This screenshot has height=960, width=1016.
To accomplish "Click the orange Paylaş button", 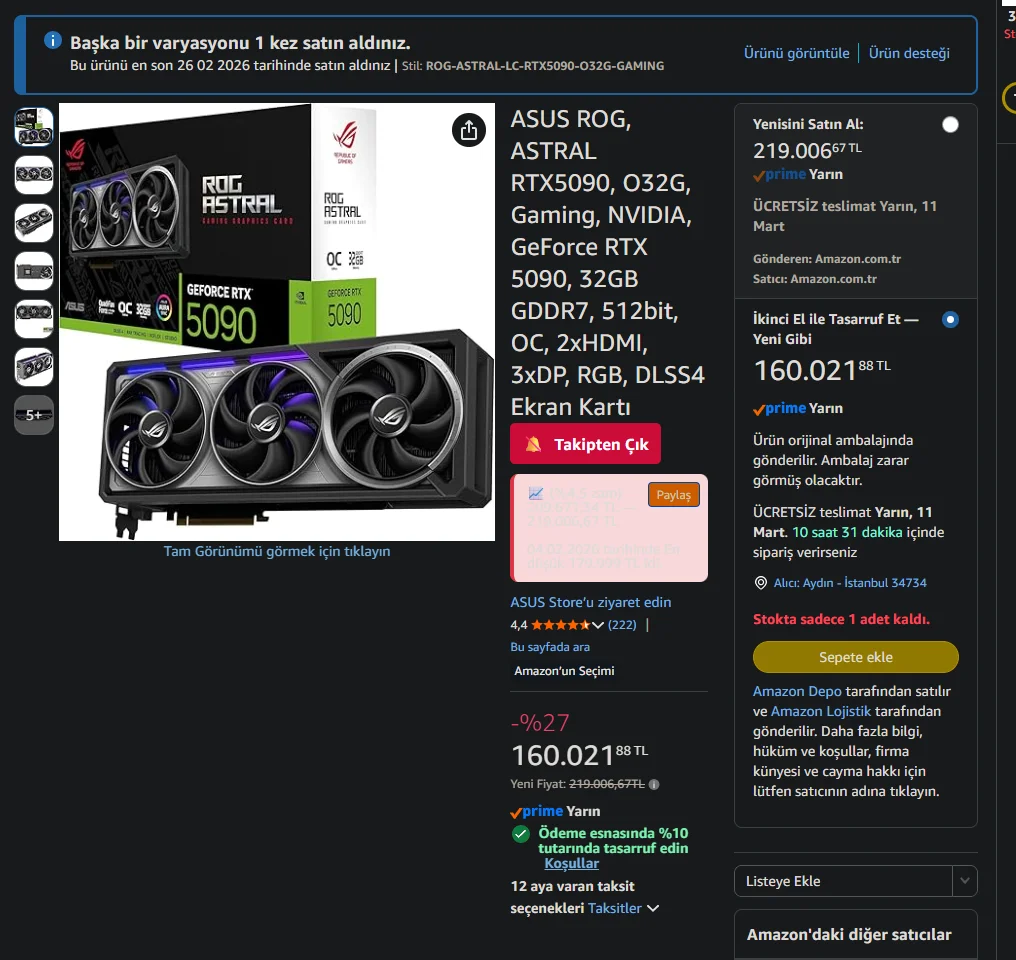I will pyautogui.click(x=673, y=495).
